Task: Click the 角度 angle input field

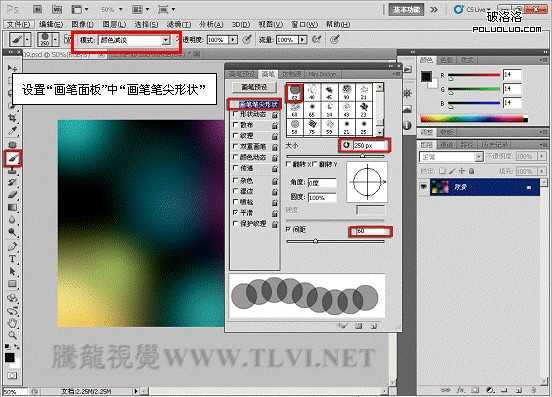Action: pyautogui.click(x=322, y=183)
